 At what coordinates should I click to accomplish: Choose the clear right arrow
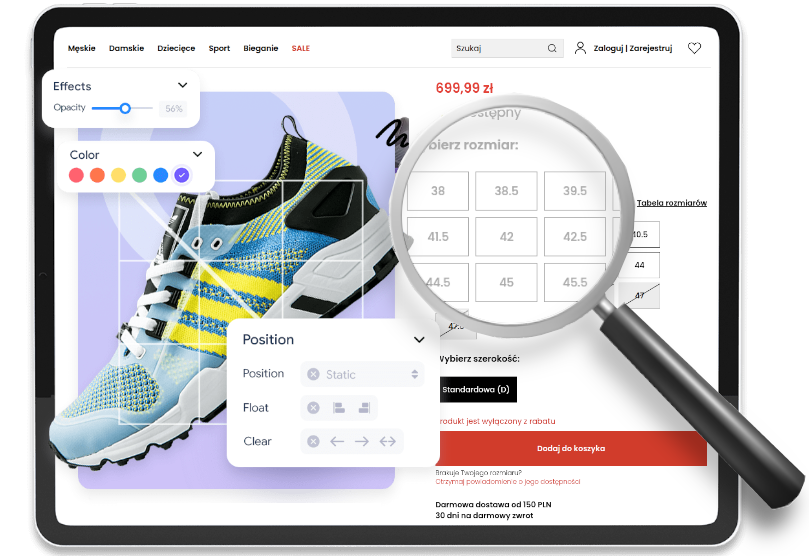[x=362, y=441]
